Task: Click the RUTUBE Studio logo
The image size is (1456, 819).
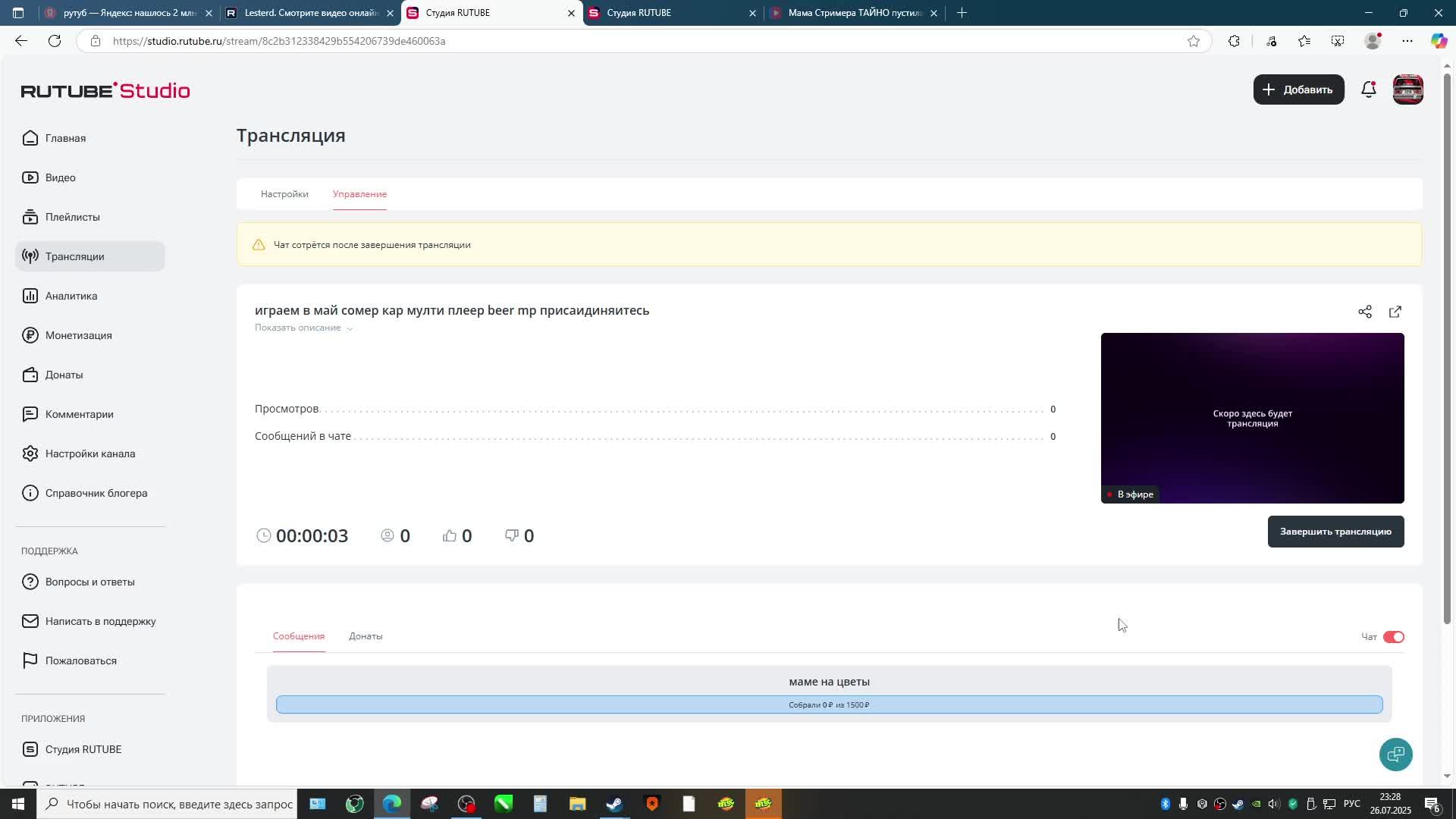Action: (105, 91)
